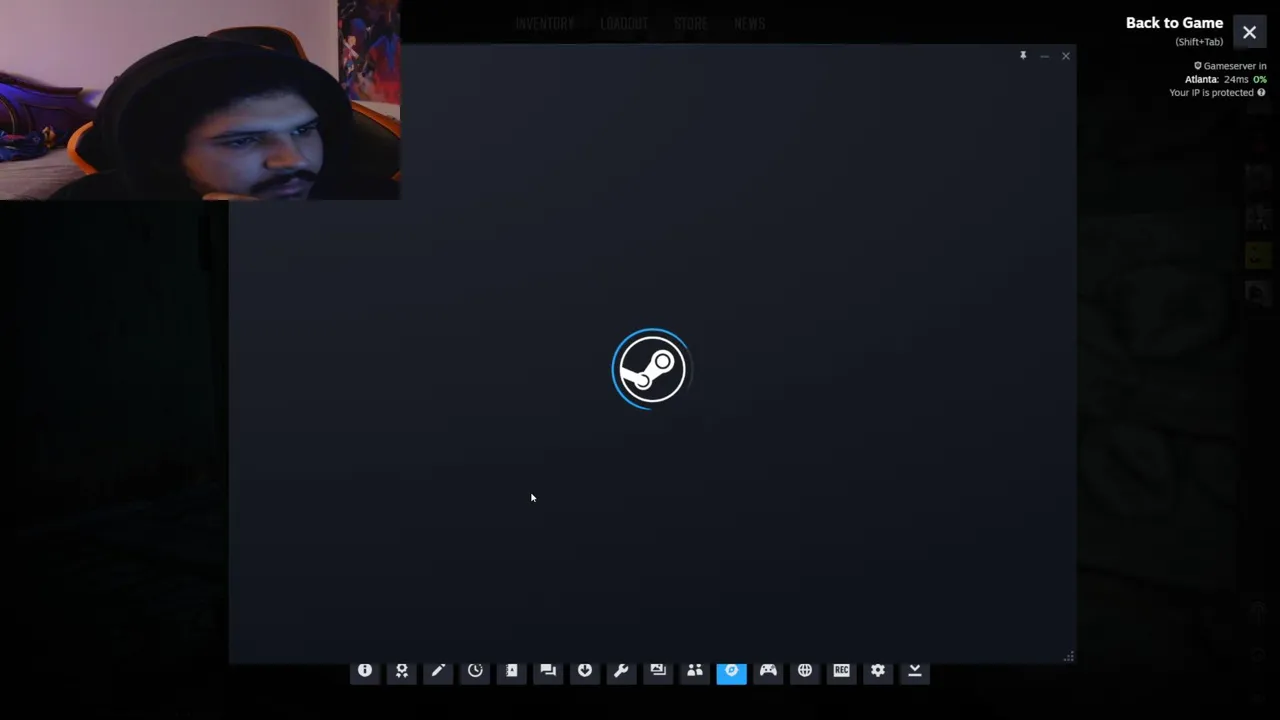Open the overlay settings gear icon
Image resolution: width=1280 pixels, height=720 pixels.
tap(878, 671)
